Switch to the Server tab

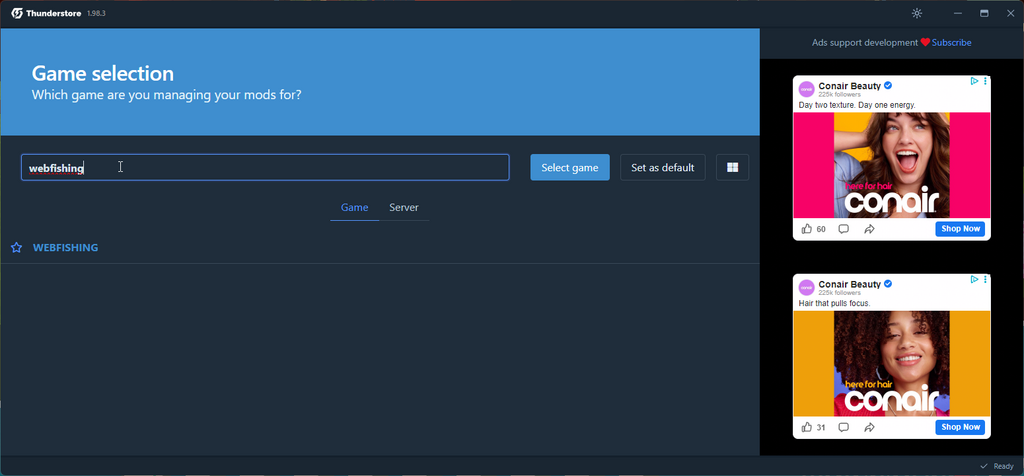click(x=403, y=208)
